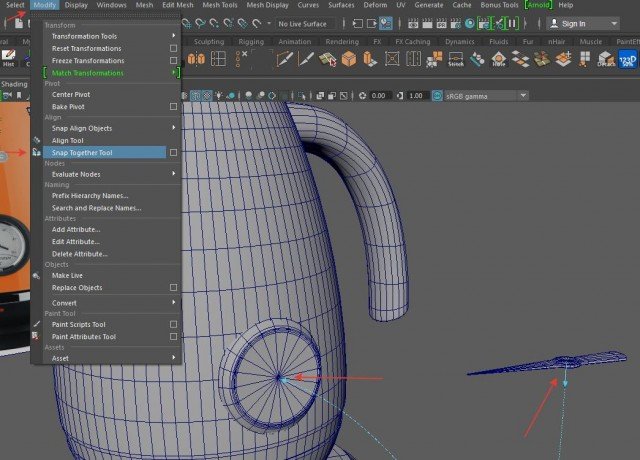Open option box for Bake Pivot

(174, 107)
